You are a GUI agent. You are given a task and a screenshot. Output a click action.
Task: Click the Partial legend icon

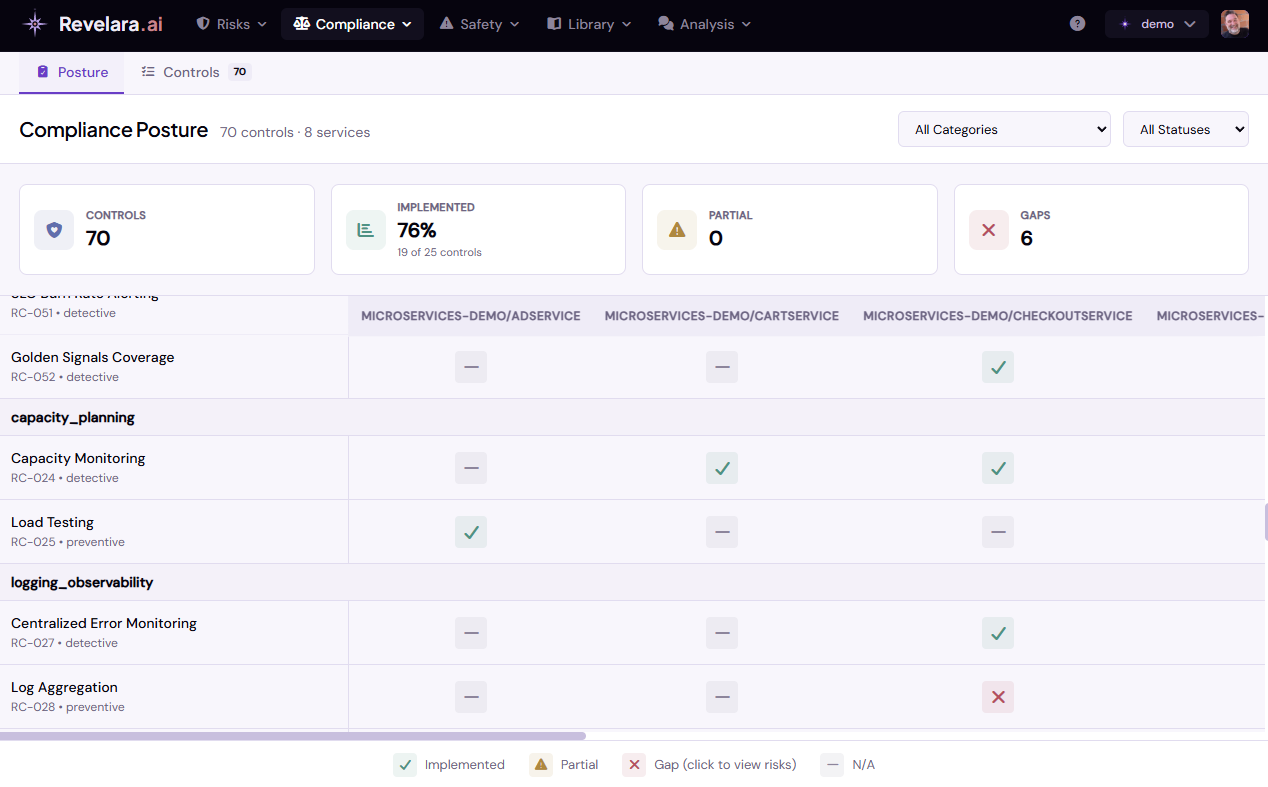click(x=541, y=765)
